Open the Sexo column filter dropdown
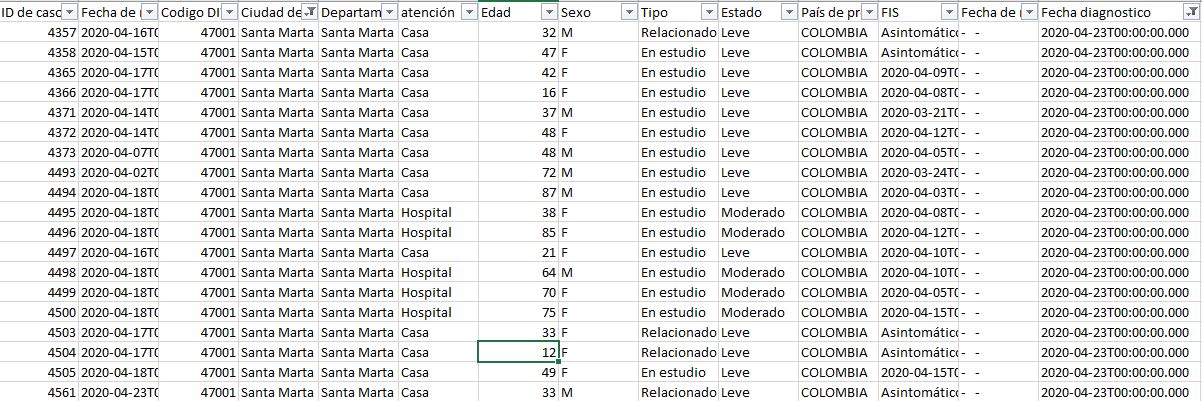Viewport: 1202px width, 401px height. coord(628,12)
